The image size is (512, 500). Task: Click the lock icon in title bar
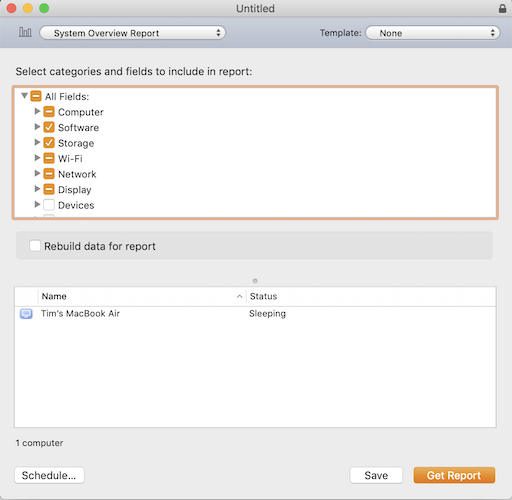click(502, 8)
